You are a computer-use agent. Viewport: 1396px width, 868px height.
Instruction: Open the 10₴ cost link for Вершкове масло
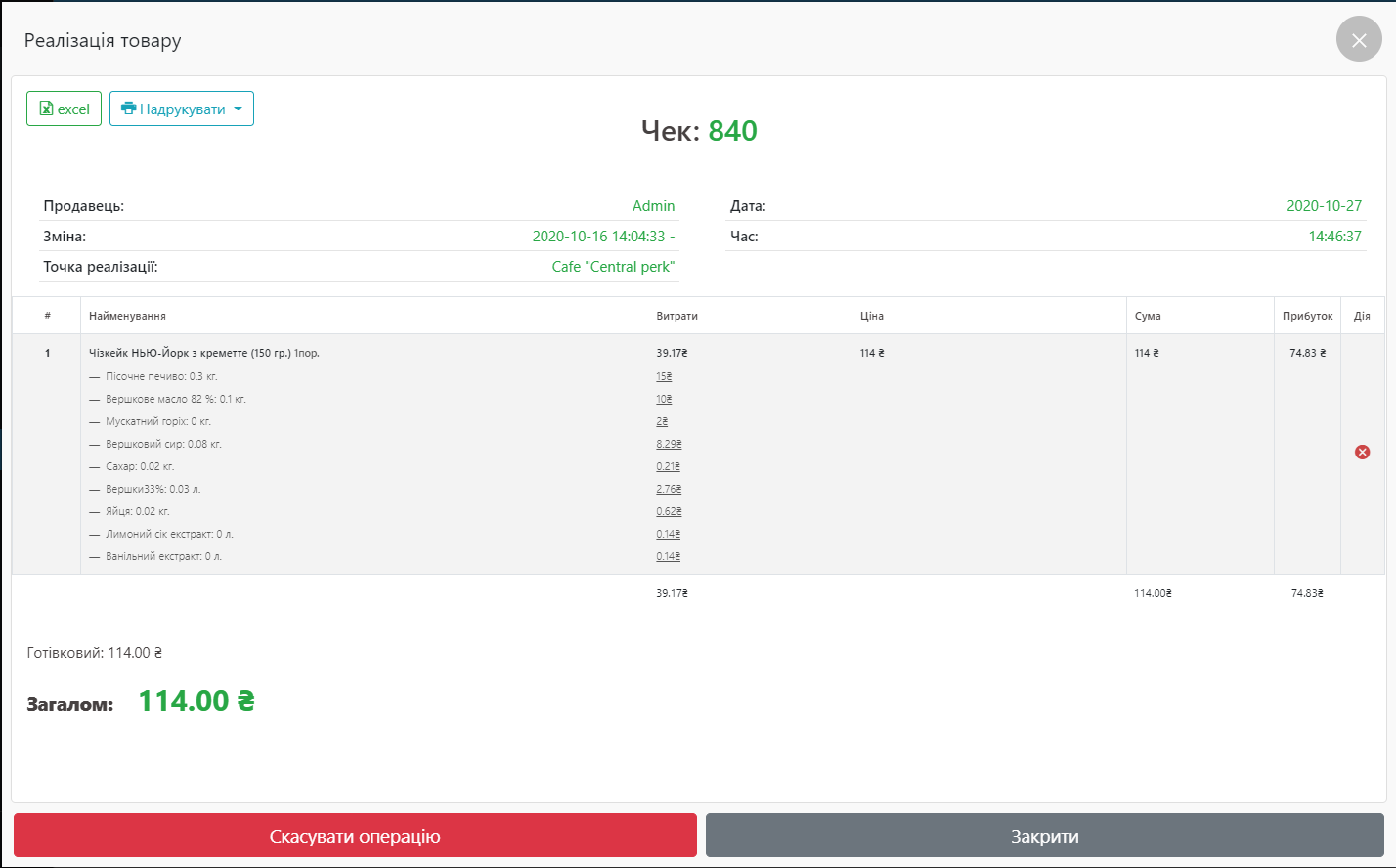click(x=664, y=399)
